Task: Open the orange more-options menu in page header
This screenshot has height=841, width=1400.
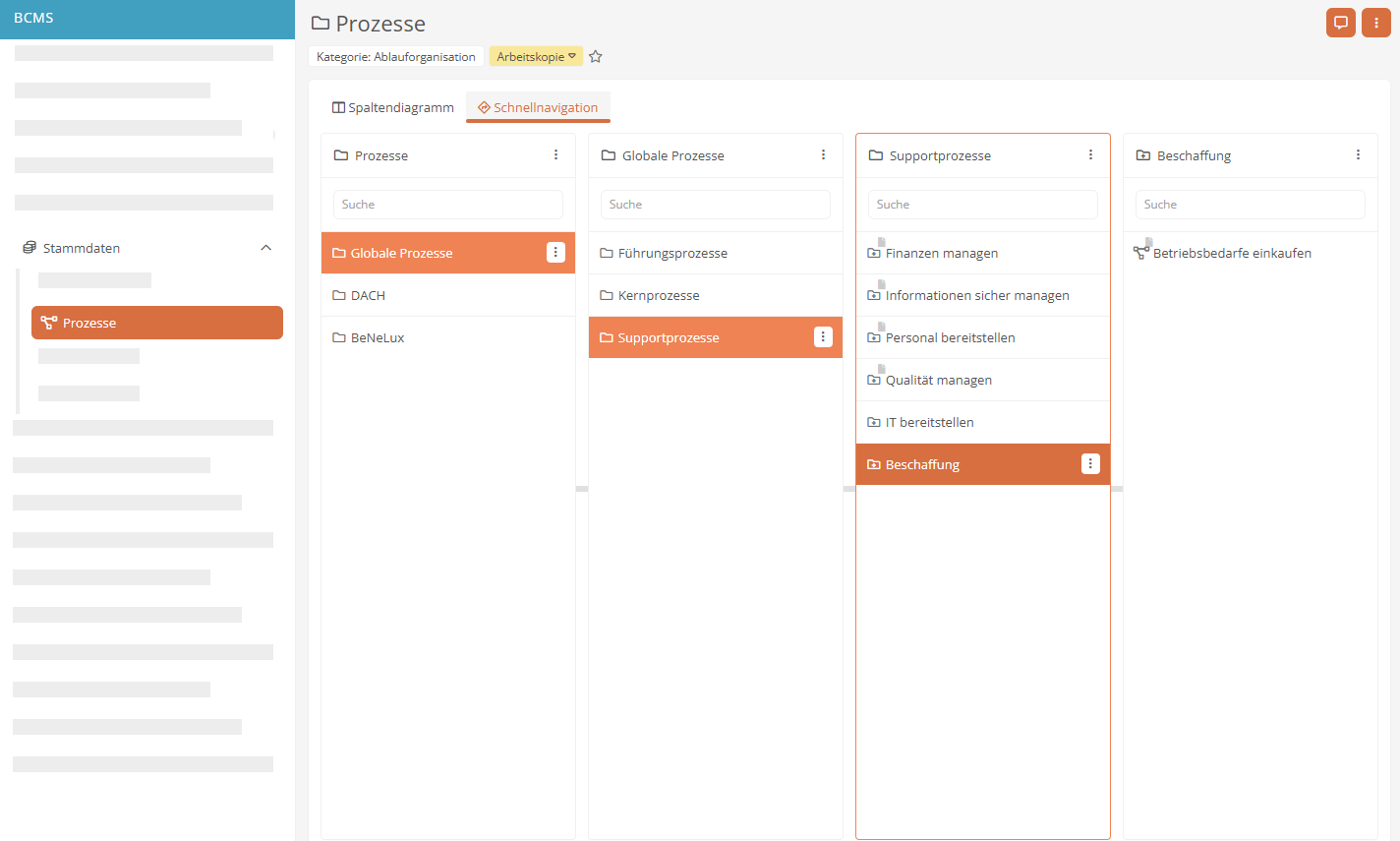Action: [1375, 23]
